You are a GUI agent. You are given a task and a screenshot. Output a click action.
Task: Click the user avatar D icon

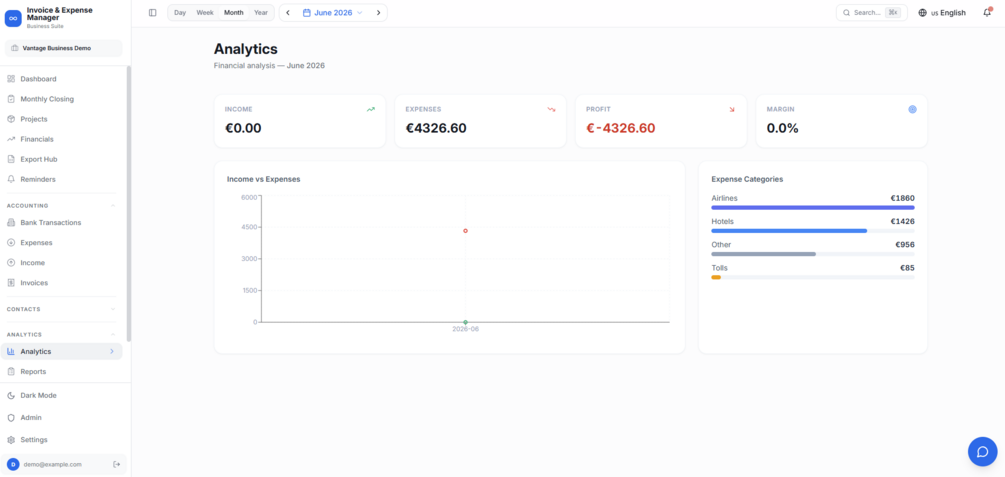tap(13, 464)
